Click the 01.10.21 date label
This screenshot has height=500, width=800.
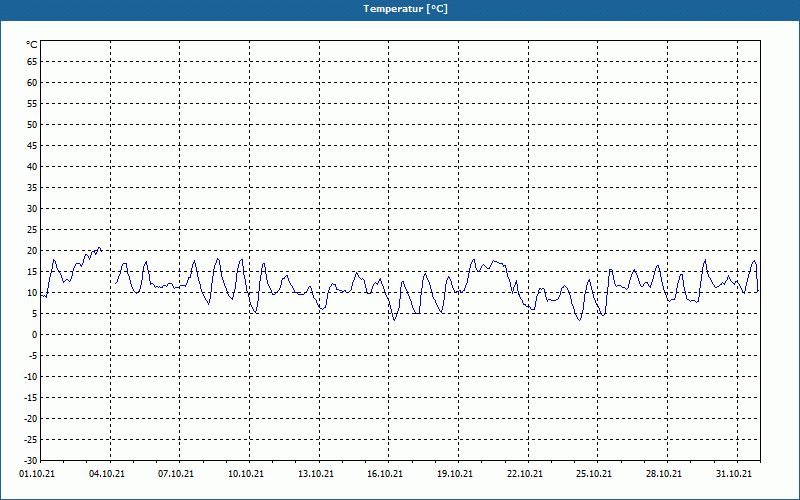tap(37, 474)
